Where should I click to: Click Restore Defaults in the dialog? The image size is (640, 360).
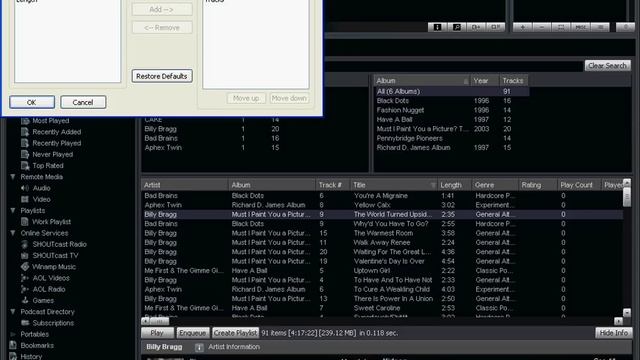[x=162, y=76]
